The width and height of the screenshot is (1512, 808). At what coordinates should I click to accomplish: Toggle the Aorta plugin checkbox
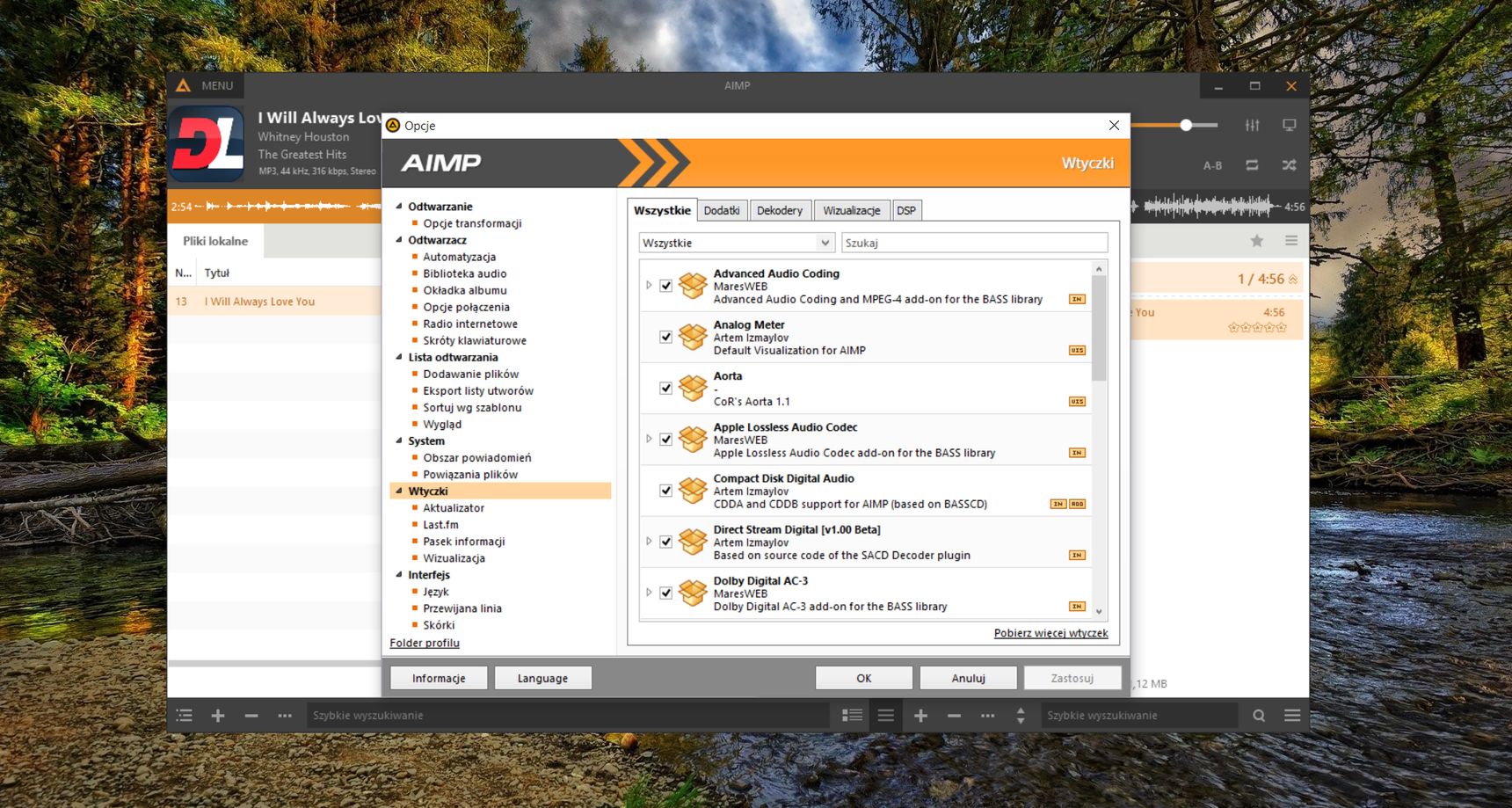(665, 388)
